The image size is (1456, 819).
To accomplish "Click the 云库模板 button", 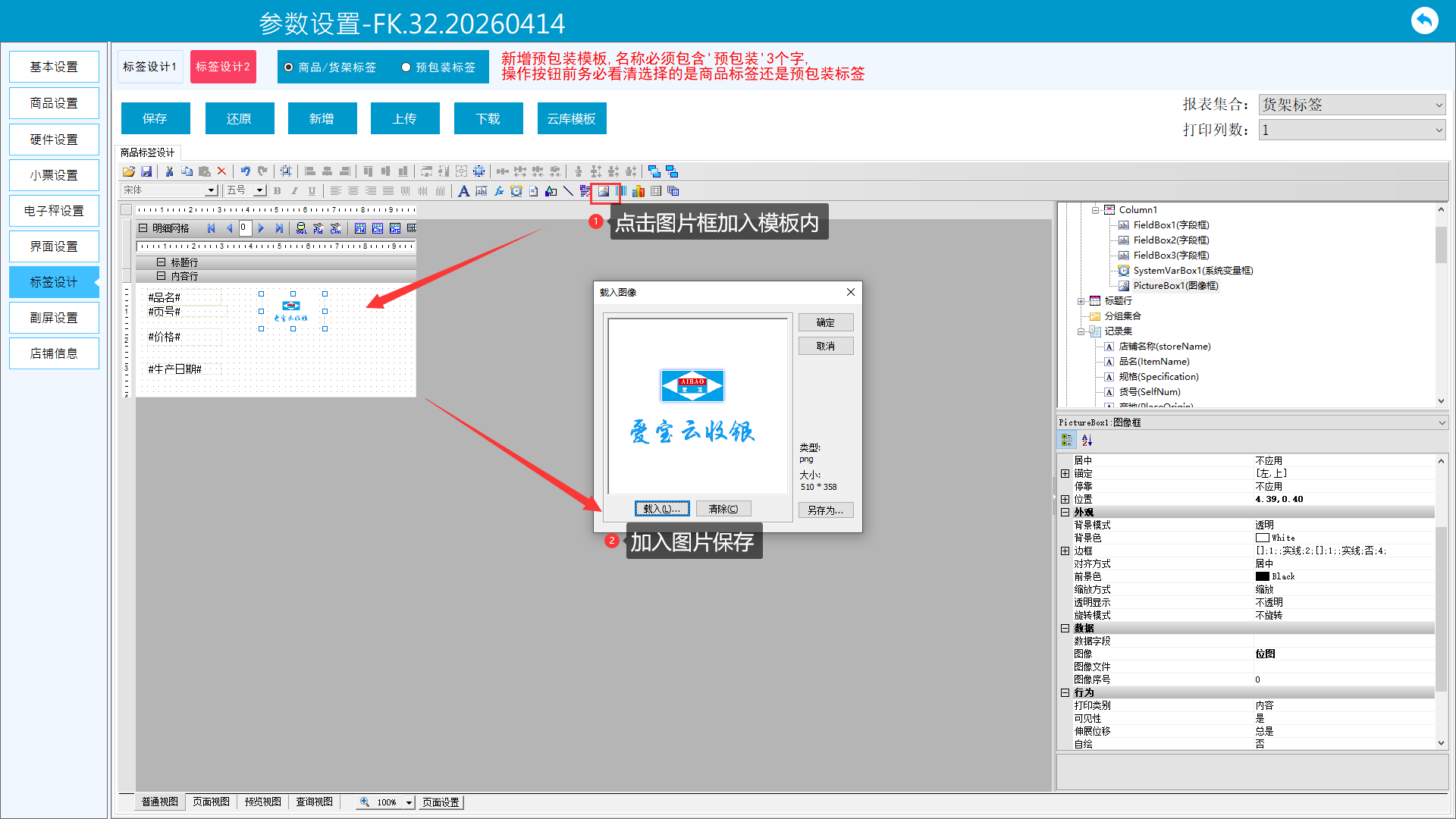I will coord(571,118).
